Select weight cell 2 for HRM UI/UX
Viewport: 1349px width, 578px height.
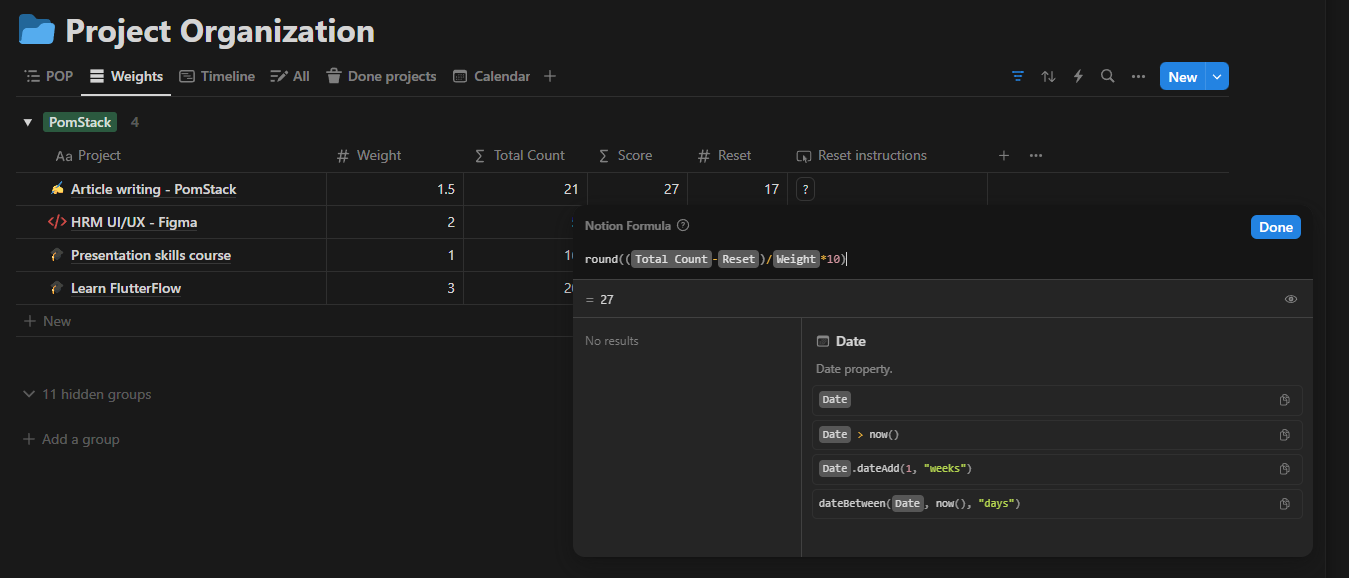click(x=395, y=222)
